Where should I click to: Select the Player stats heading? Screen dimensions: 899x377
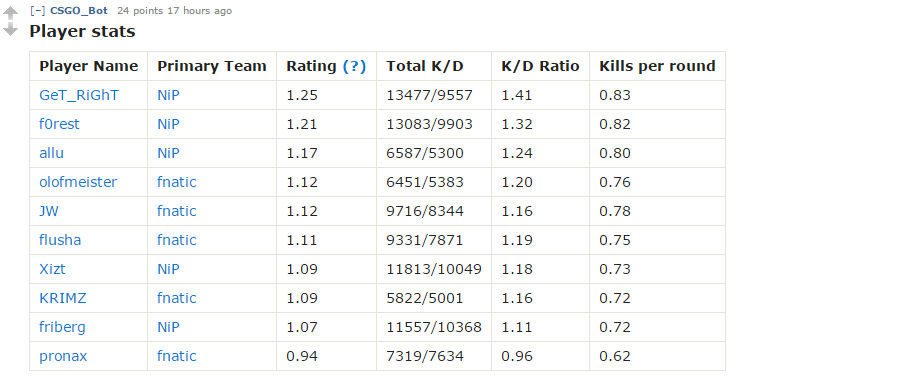coord(83,31)
